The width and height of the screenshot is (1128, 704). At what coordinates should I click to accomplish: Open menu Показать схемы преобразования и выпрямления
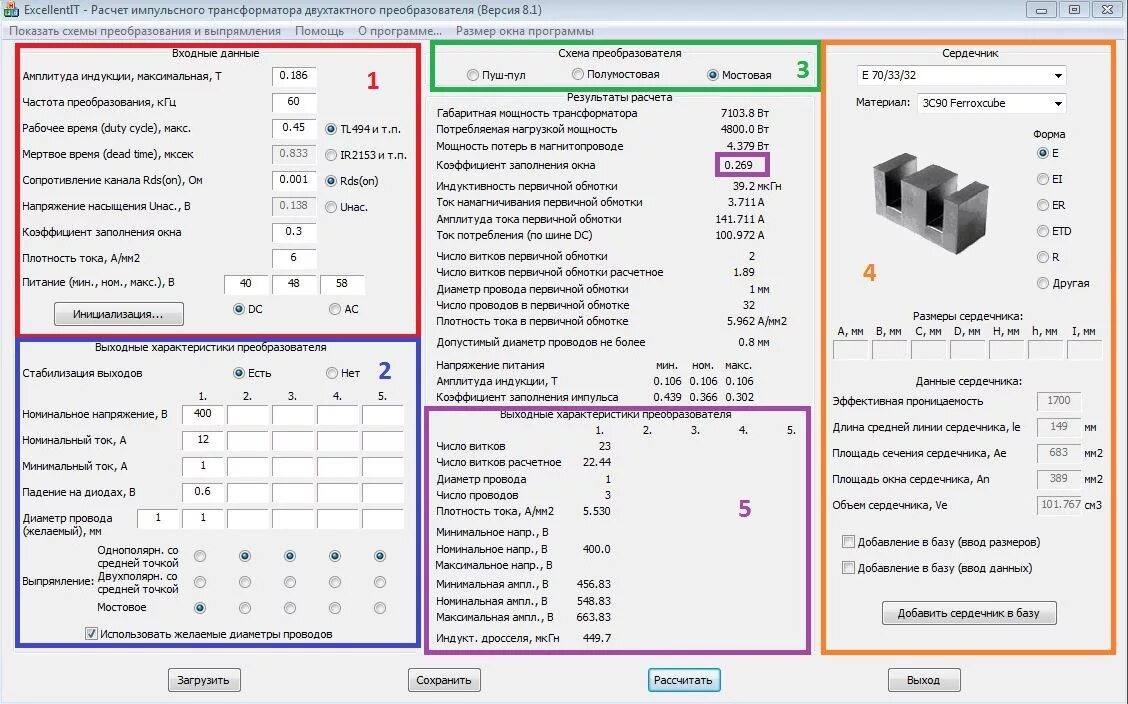[145, 31]
